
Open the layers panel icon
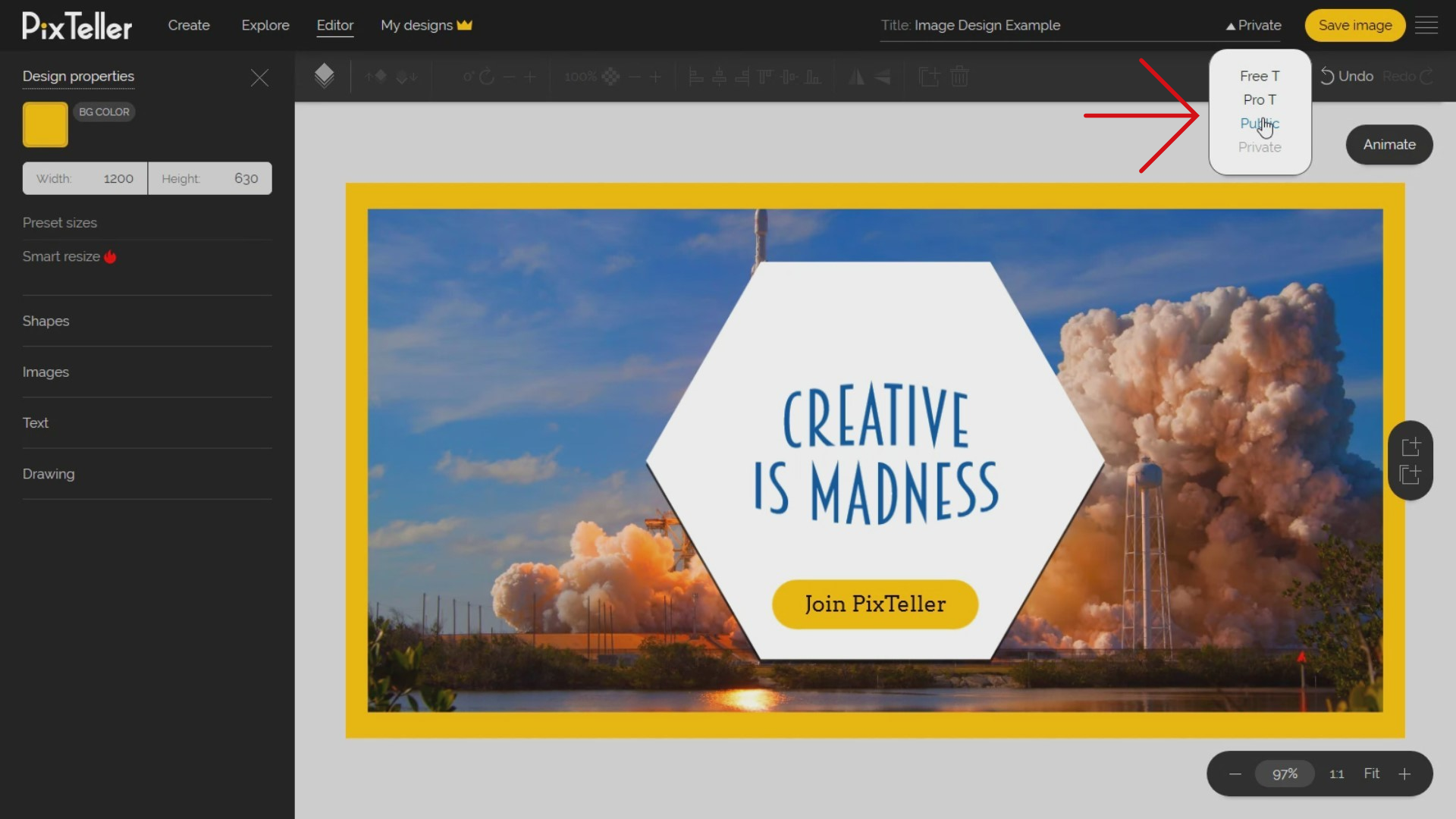coord(324,76)
